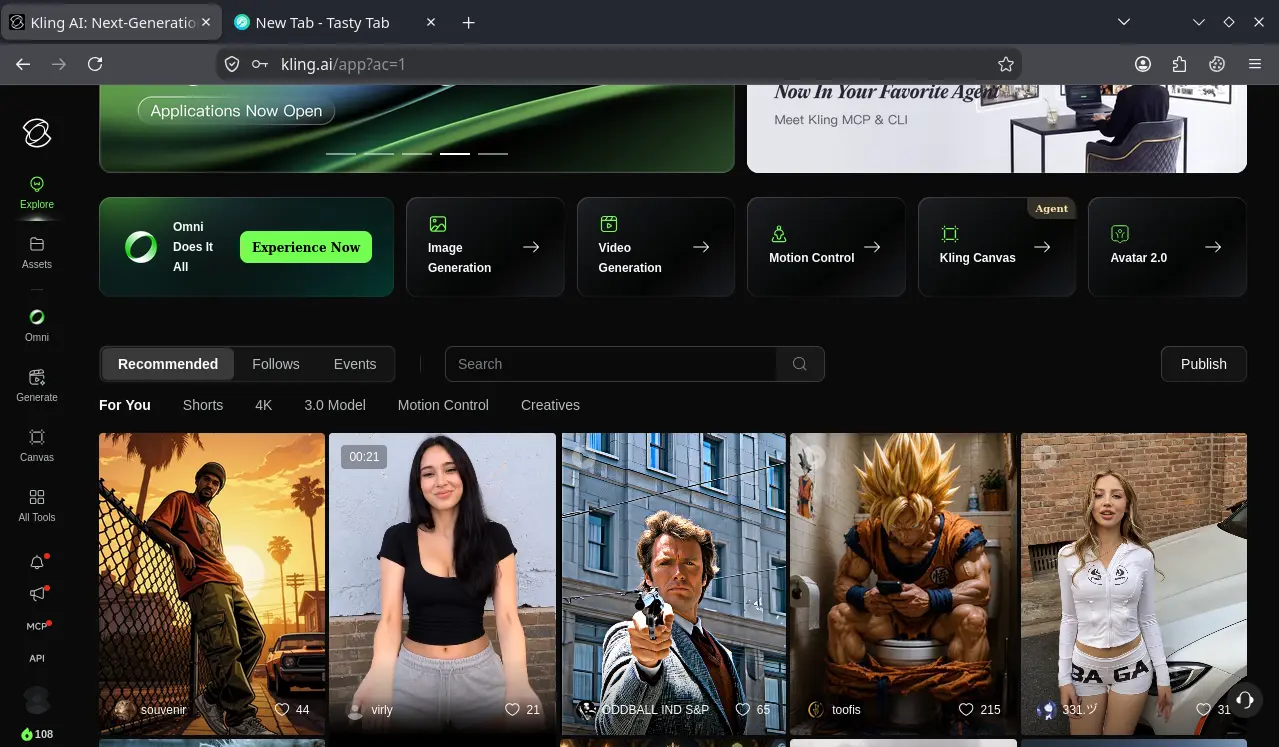Select the last banner carousel indicator
This screenshot has height=747, width=1279.
point(493,154)
